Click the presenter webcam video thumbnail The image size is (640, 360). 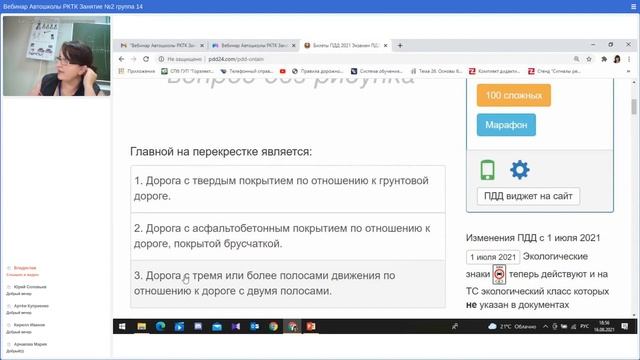click(x=57, y=56)
